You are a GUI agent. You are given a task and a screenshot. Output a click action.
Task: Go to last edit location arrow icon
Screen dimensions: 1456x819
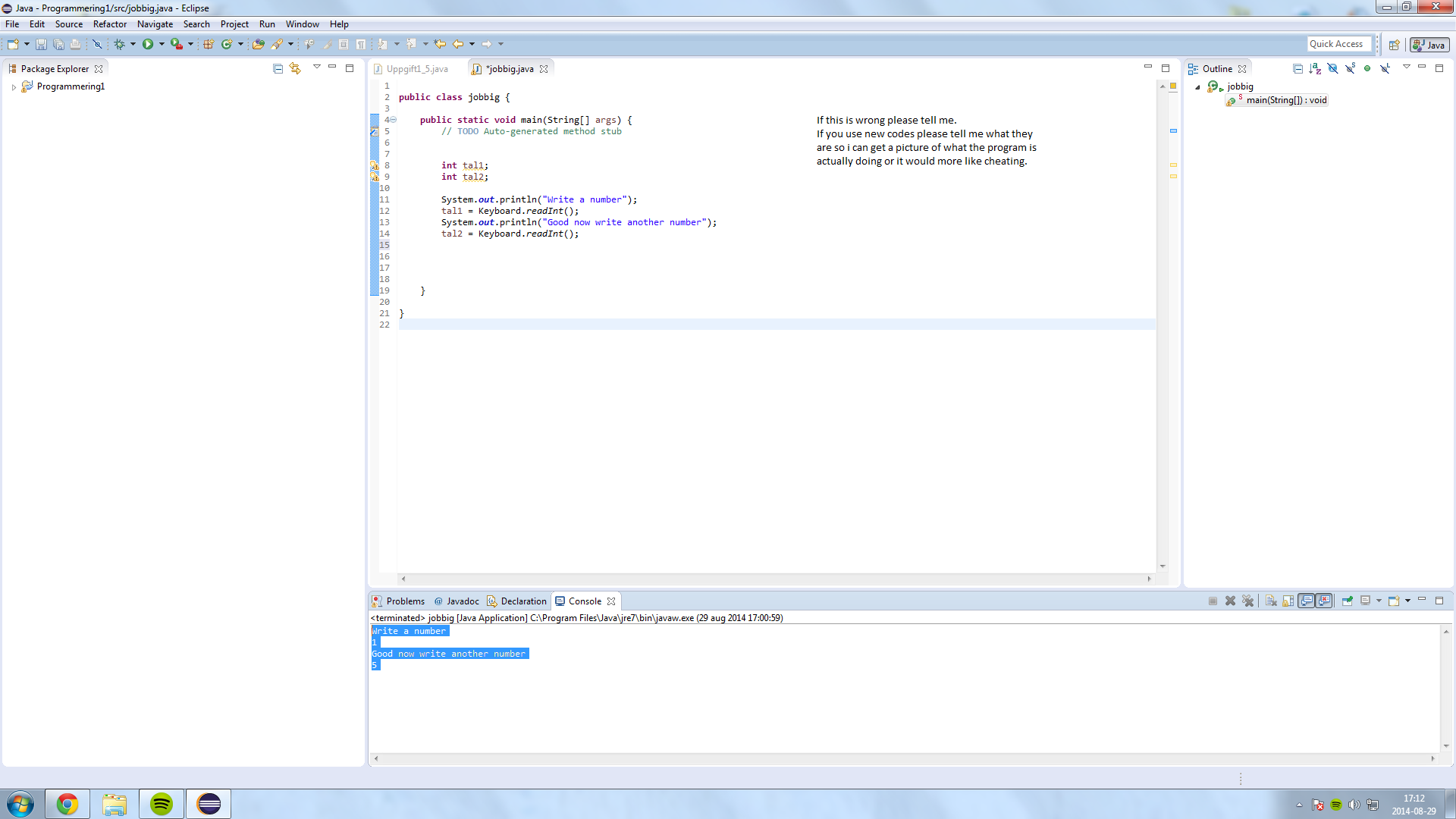(x=439, y=45)
